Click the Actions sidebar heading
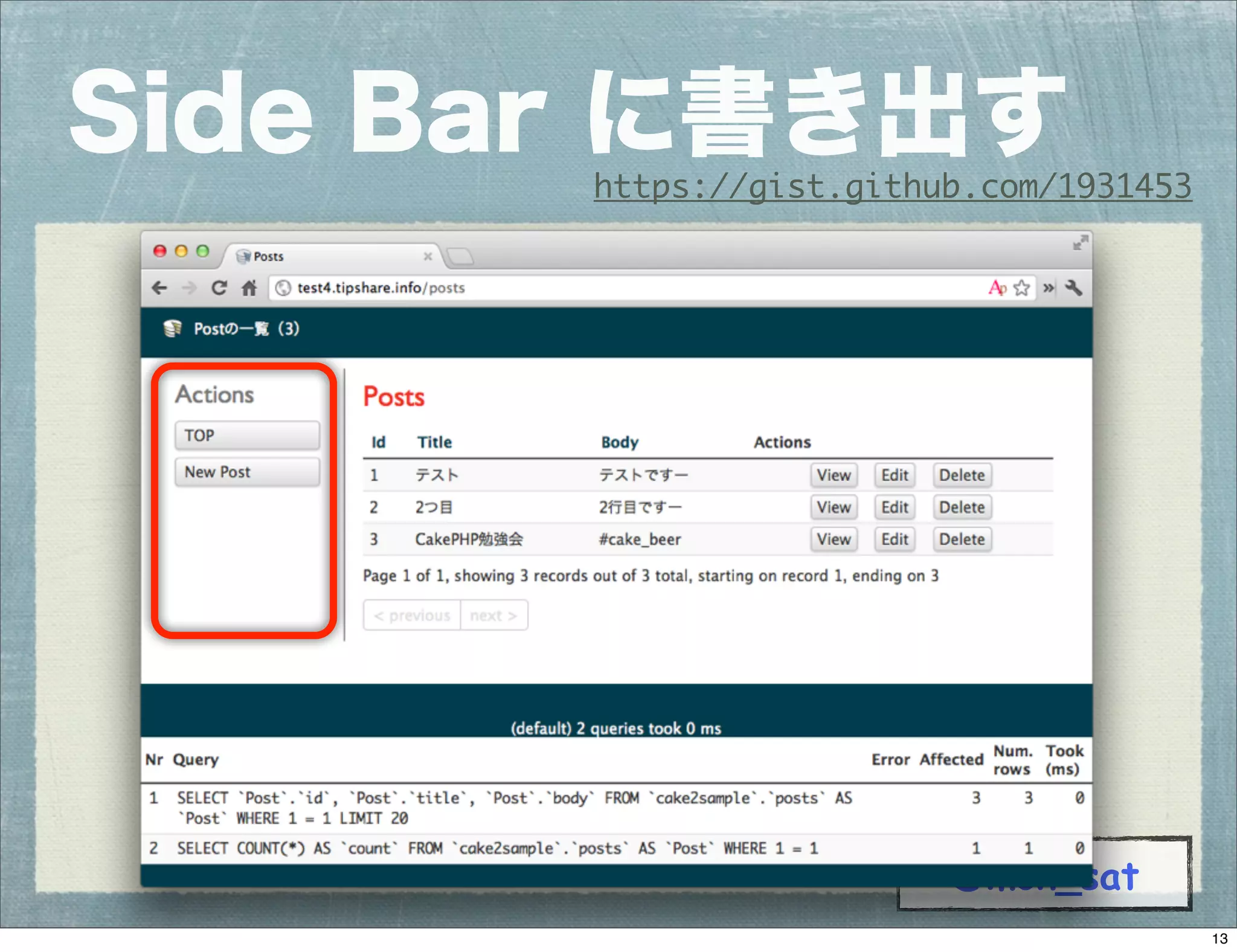This screenshot has height=952, width=1237. click(x=214, y=394)
